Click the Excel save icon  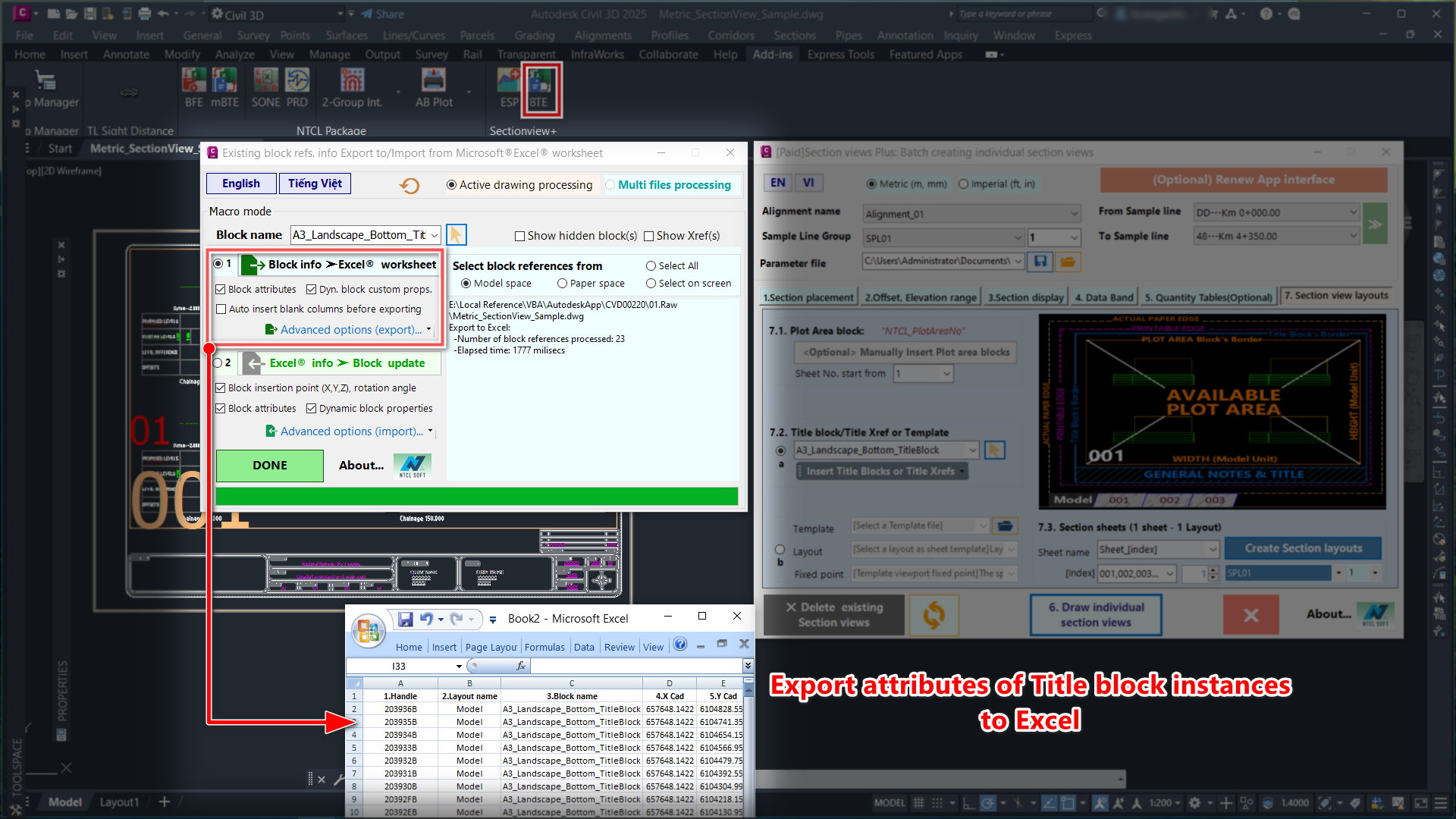point(405,619)
